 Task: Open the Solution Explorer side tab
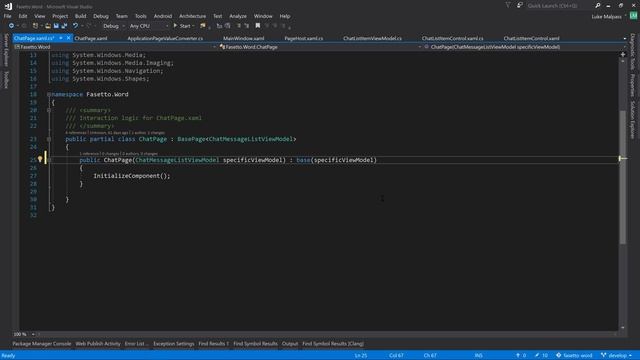(633, 120)
